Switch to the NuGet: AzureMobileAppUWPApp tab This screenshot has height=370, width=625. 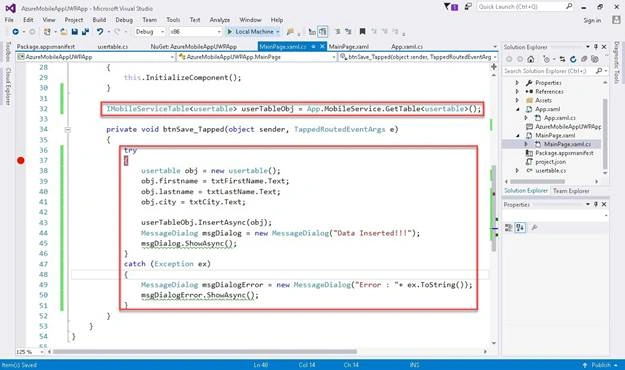click(x=194, y=47)
